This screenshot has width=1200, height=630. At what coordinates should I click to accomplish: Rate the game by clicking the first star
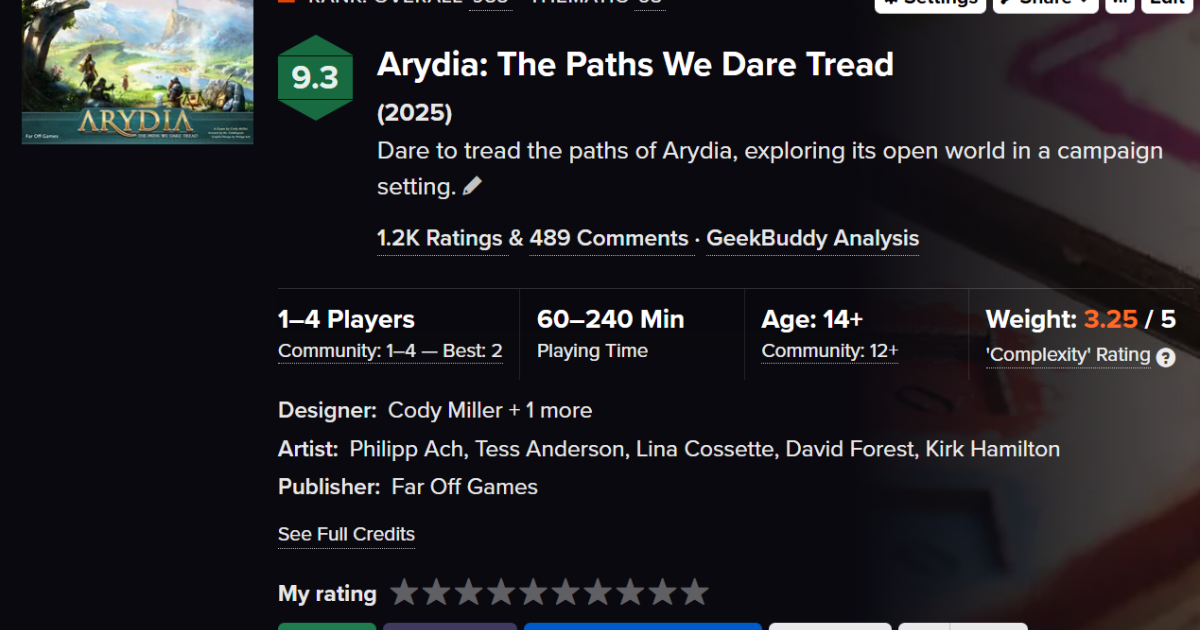click(x=404, y=592)
